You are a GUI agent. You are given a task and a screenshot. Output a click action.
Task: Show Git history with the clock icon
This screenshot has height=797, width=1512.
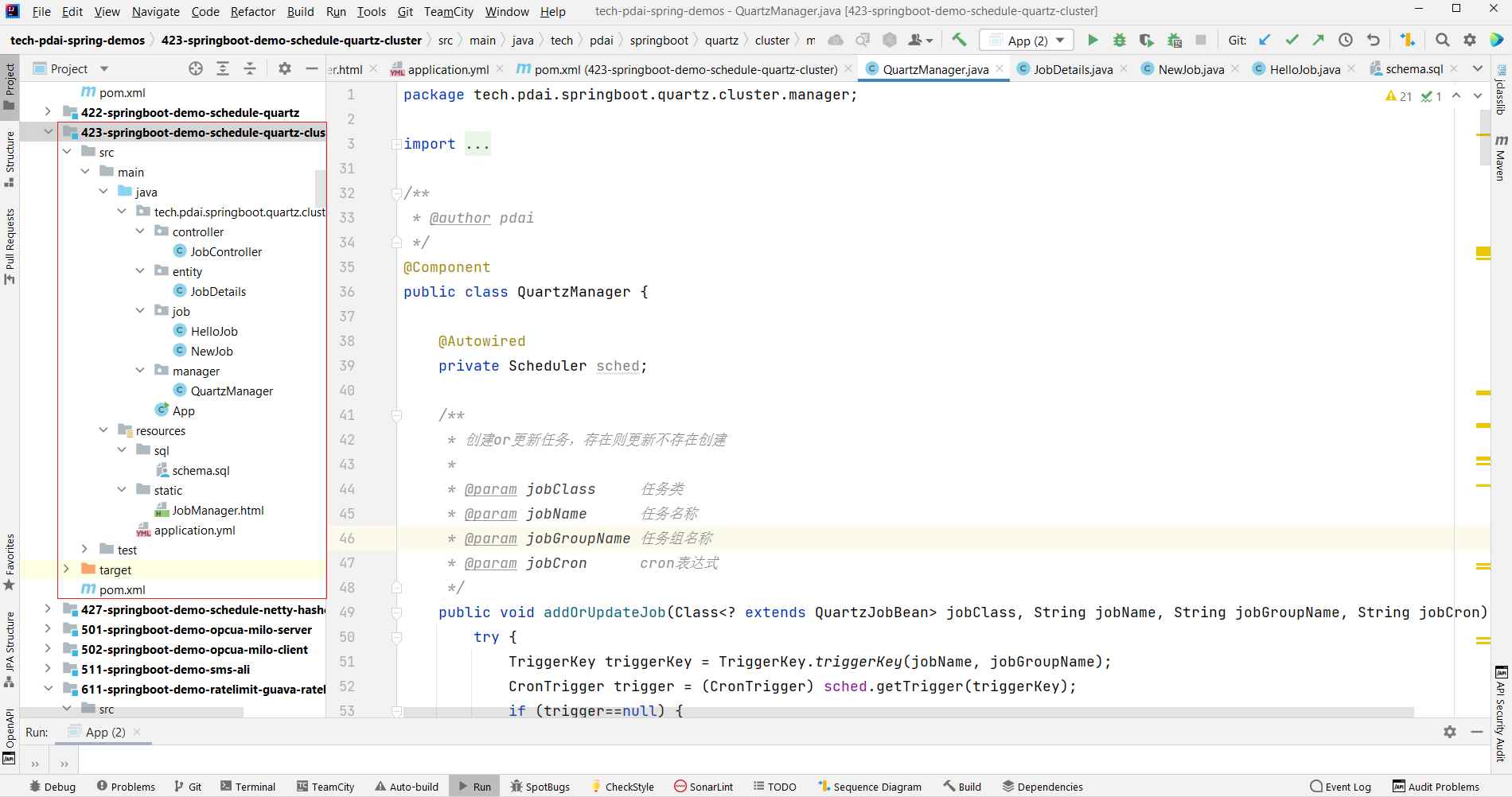point(1346,40)
